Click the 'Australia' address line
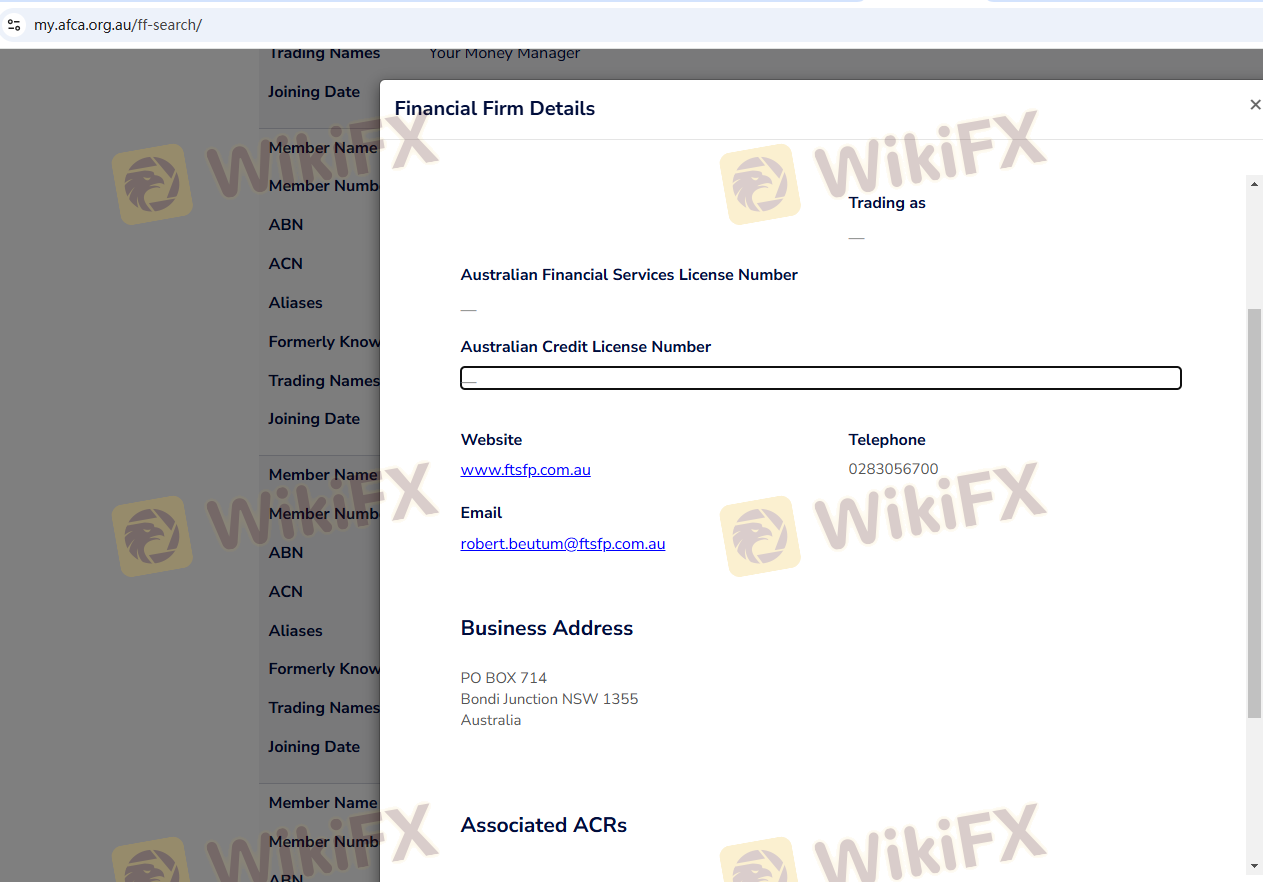This screenshot has width=1263, height=882. (491, 720)
